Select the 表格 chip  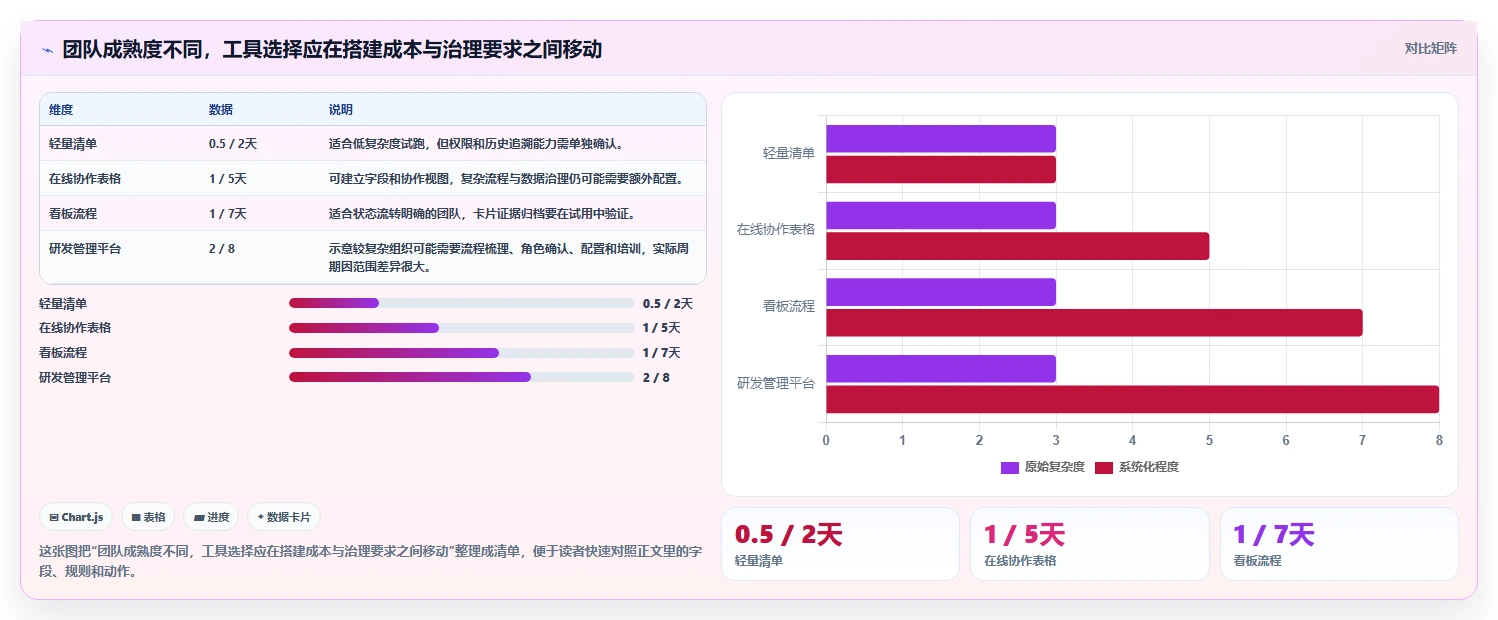pyautogui.click(x=148, y=517)
